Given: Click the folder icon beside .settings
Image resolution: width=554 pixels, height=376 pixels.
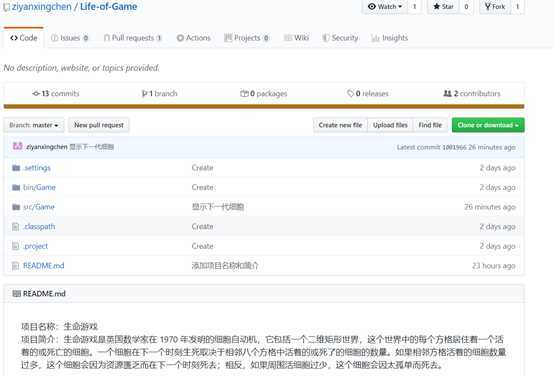Looking at the screenshot, I should (x=16, y=168).
